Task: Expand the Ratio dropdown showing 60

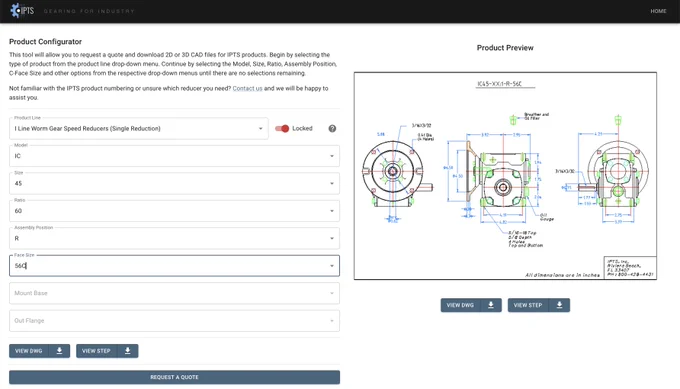Action: pos(174,211)
